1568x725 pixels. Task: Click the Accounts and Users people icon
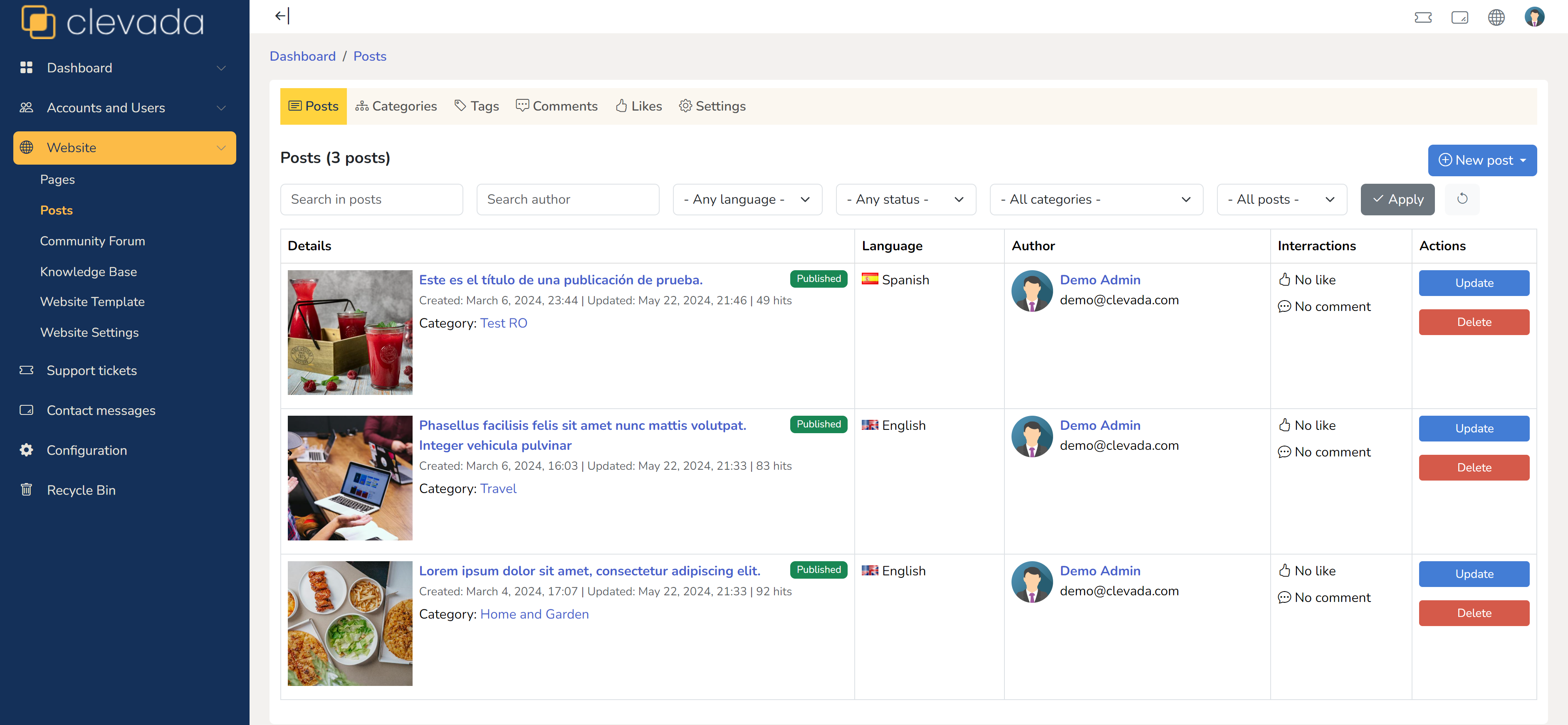(x=26, y=108)
